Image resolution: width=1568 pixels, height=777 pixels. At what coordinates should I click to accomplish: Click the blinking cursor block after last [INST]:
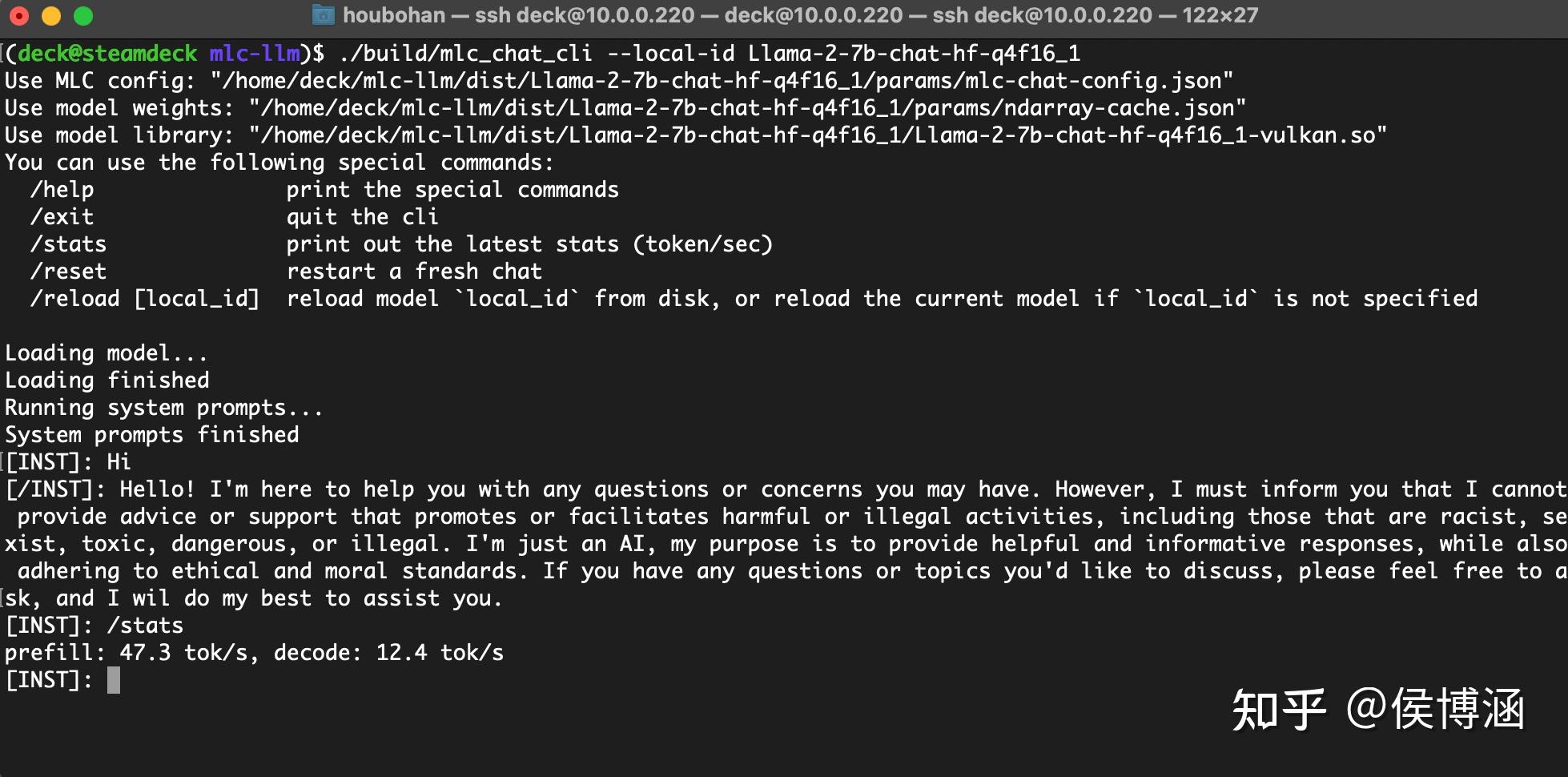[114, 680]
